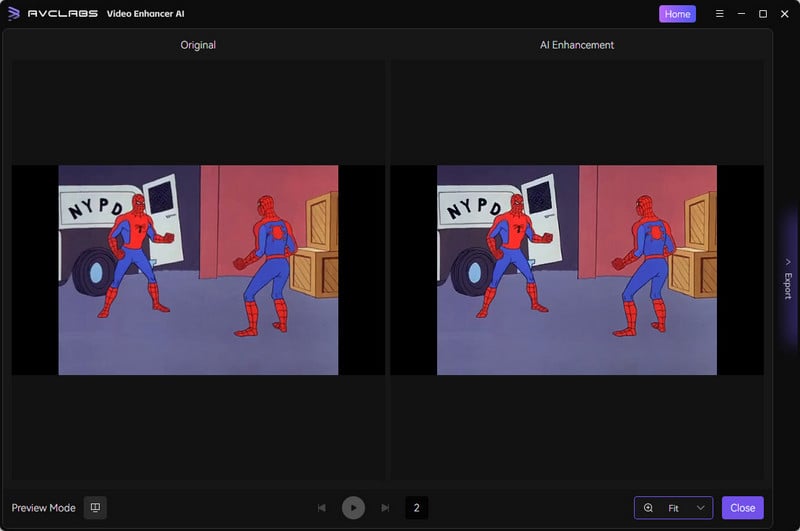Click the magnifier zoom icon
The height and width of the screenshot is (531, 800).
click(648, 508)
